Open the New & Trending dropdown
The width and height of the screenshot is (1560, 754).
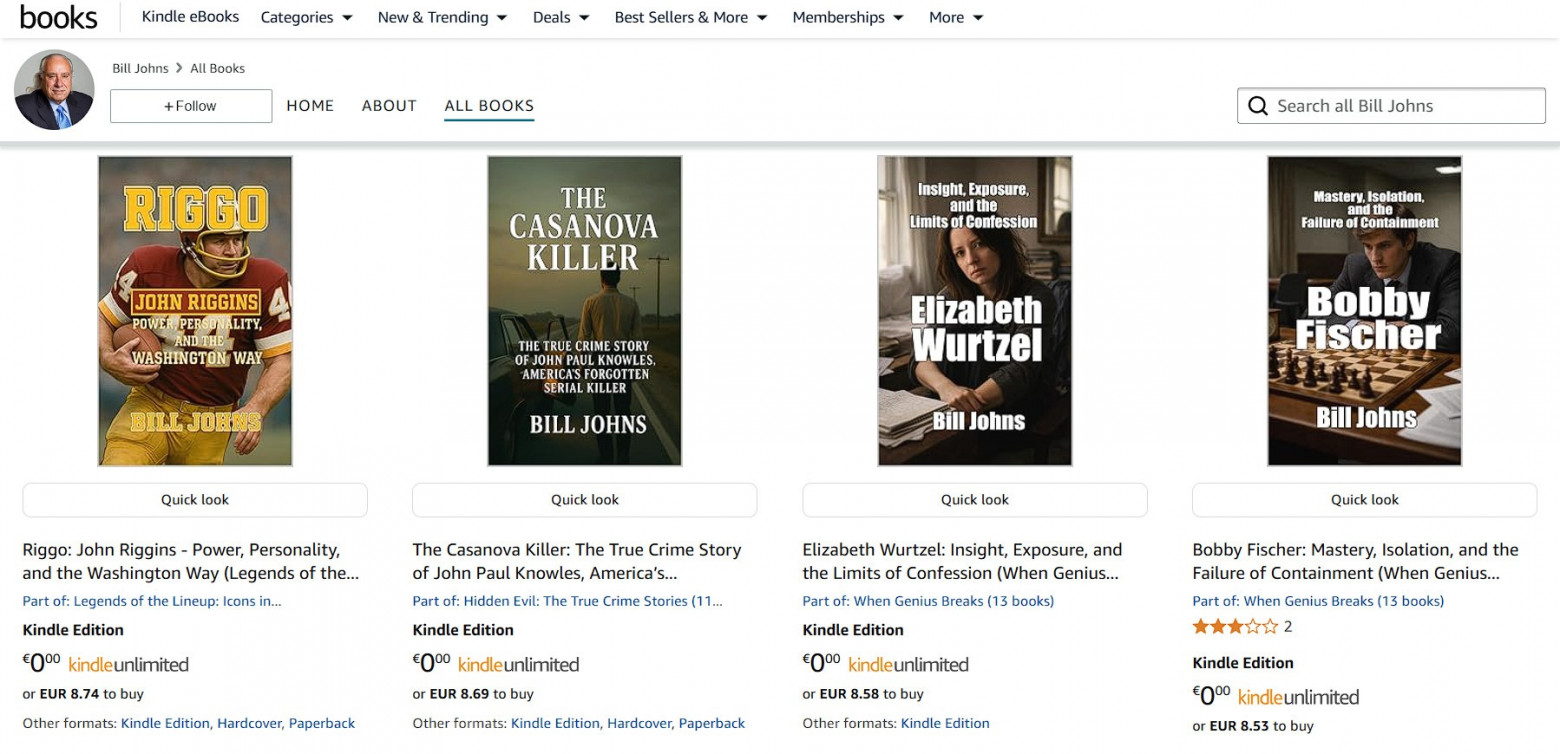(x=442, y=17)
